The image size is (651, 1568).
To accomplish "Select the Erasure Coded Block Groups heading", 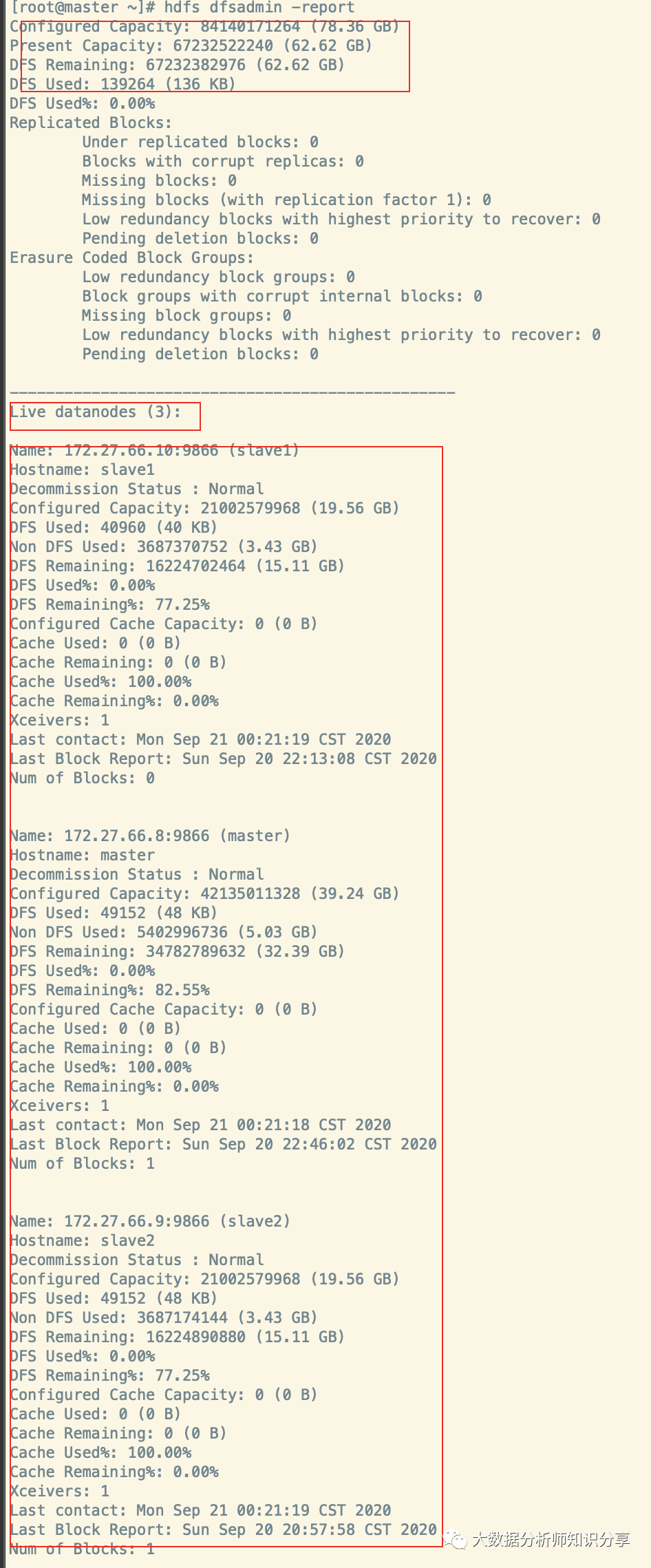I will point(131,257).
